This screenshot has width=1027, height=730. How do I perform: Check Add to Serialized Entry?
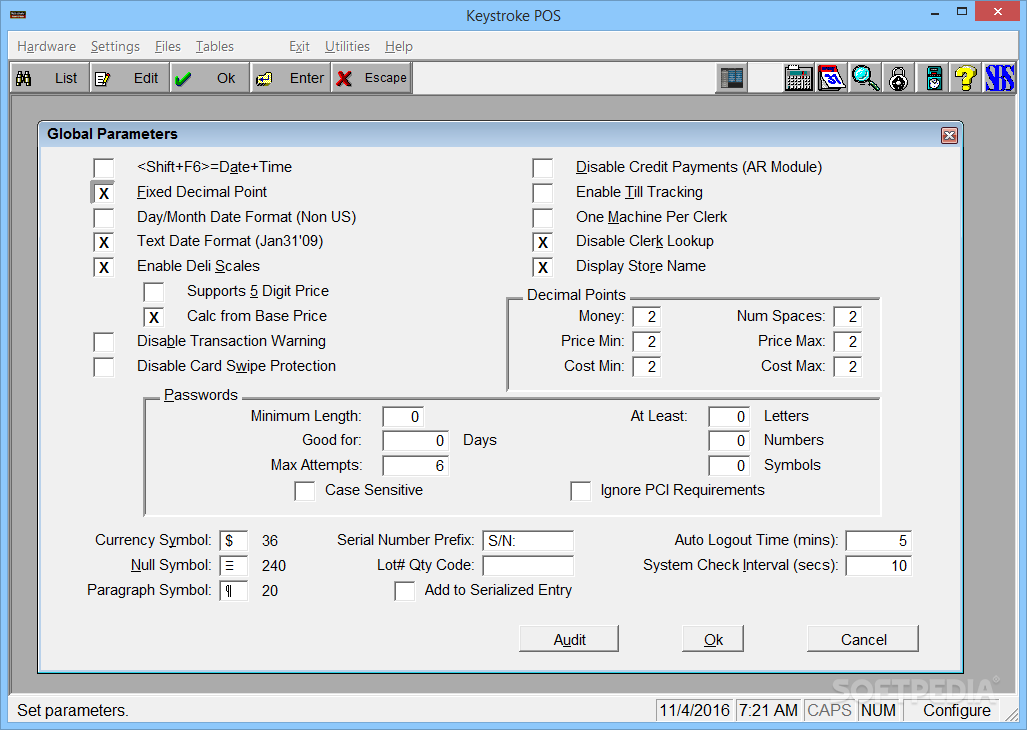(x=404, y=591)
